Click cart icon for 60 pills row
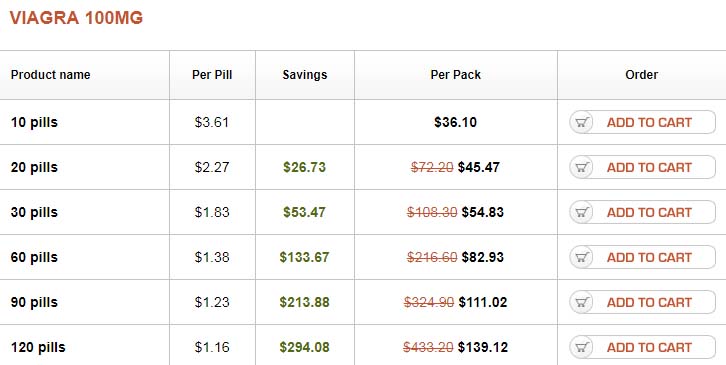726x365 pixels. pyautogui.click(x=582, y=258)
